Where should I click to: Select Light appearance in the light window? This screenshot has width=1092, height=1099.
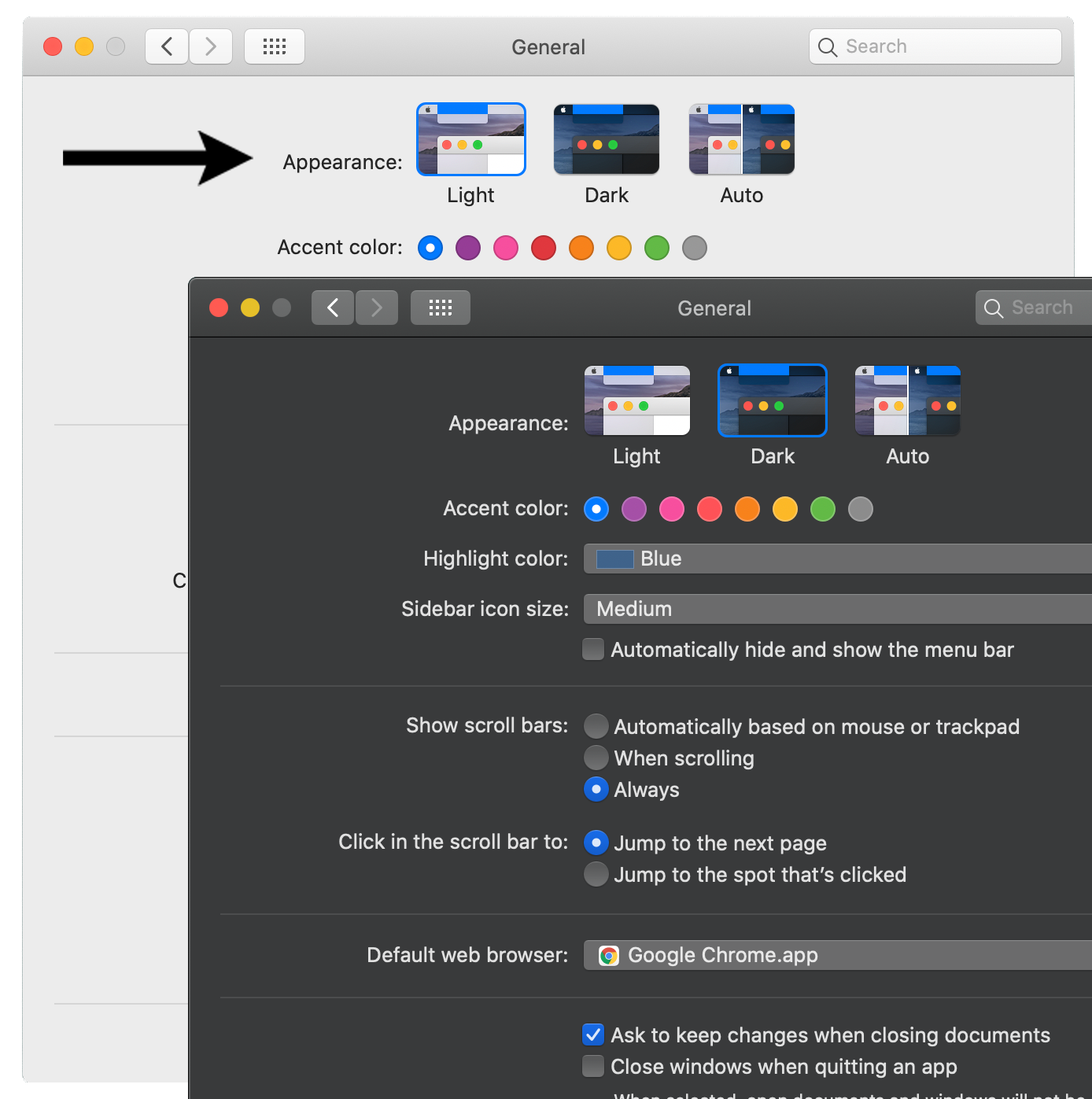point(470,139)
